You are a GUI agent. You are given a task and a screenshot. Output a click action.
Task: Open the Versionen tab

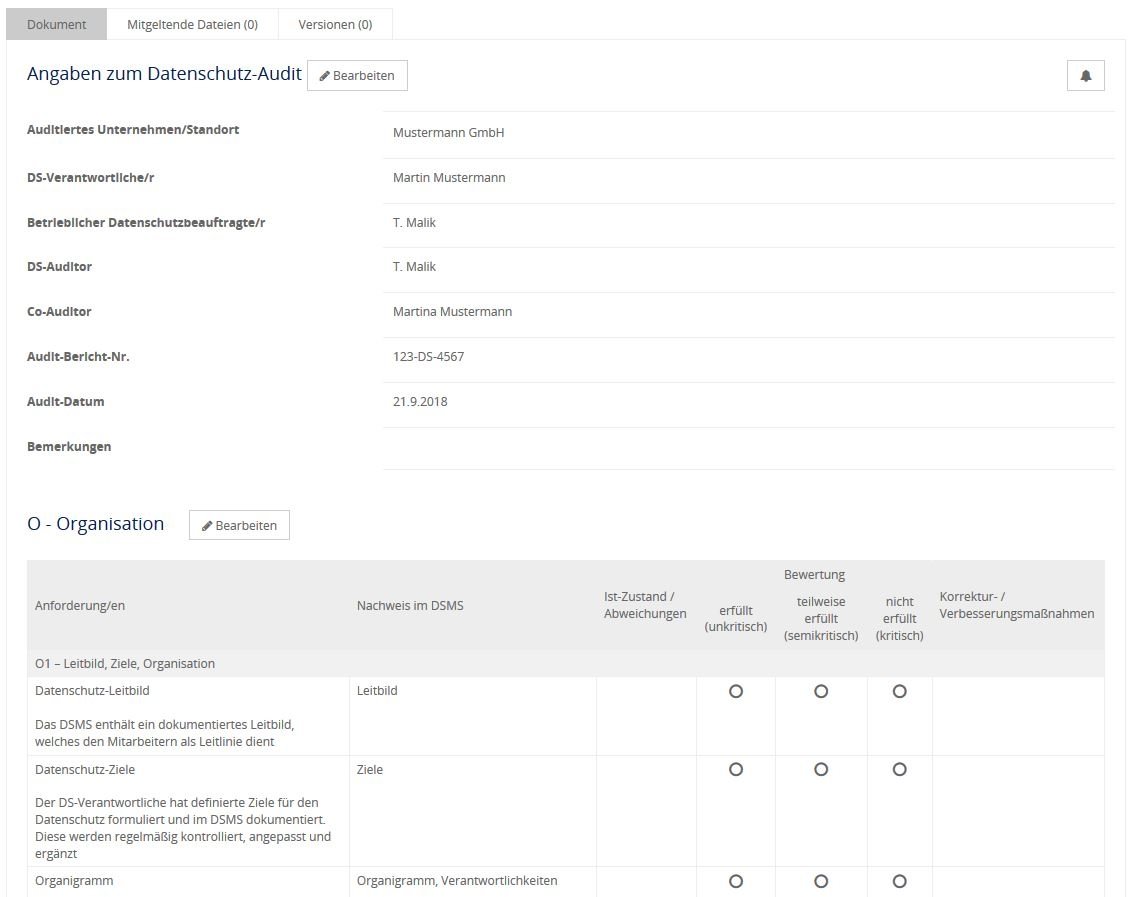coord(335,24)
